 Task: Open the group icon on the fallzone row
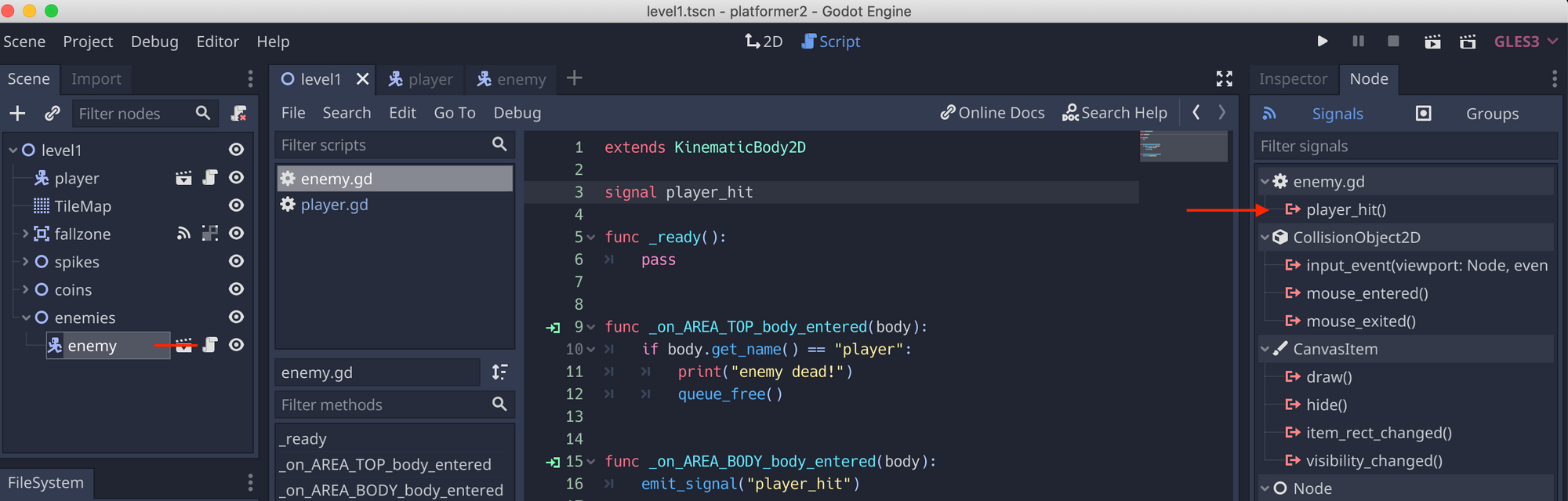210,234
